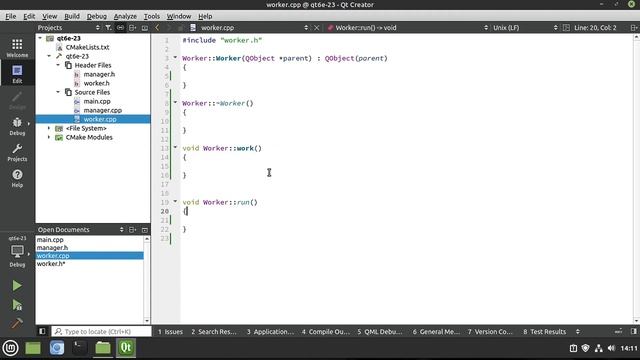Split the Open Documents panel
This screenshot has height=360, width=640.
point(133,230)
